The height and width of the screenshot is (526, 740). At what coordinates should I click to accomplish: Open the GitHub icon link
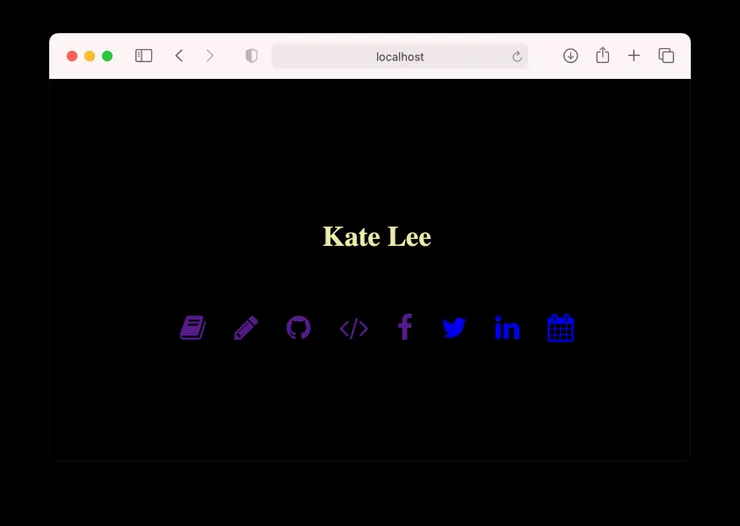(x=299, y=327)
